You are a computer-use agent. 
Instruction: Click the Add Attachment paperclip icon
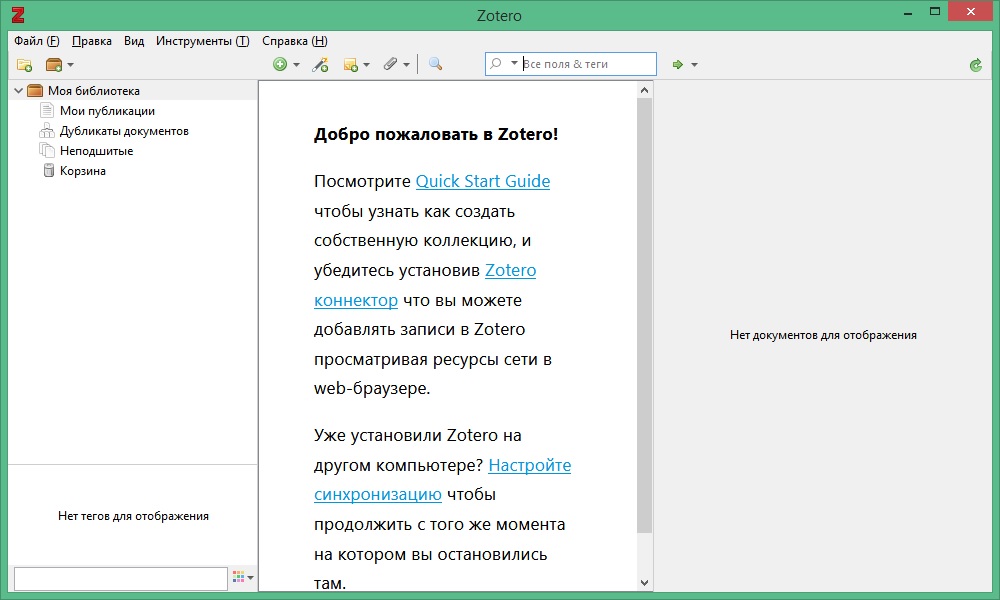click(x=391, y=65)
